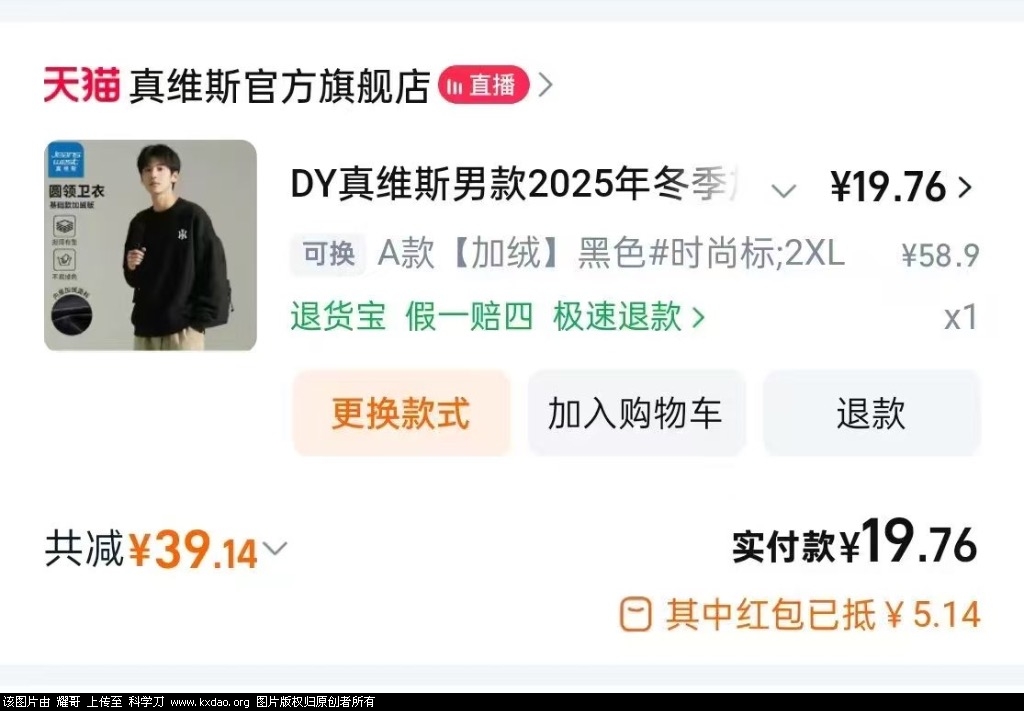Screen dimensions: 1024x711
Task: Open the black sweatshirt product thumbnail
Action: [x=150, y=245]
